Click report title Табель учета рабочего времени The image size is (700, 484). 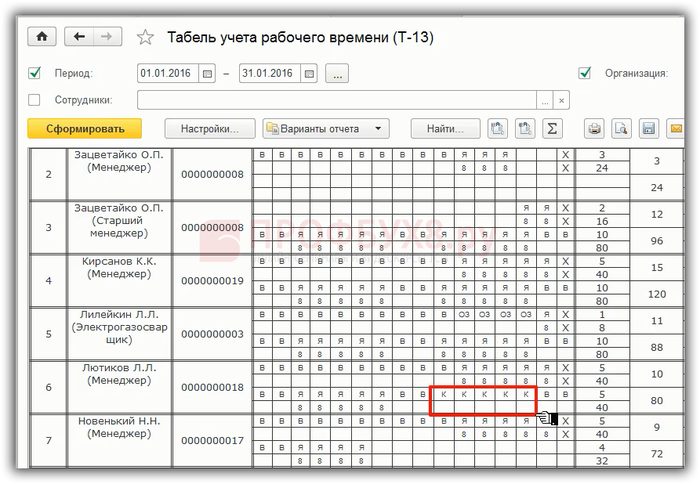tap(300, 37)
